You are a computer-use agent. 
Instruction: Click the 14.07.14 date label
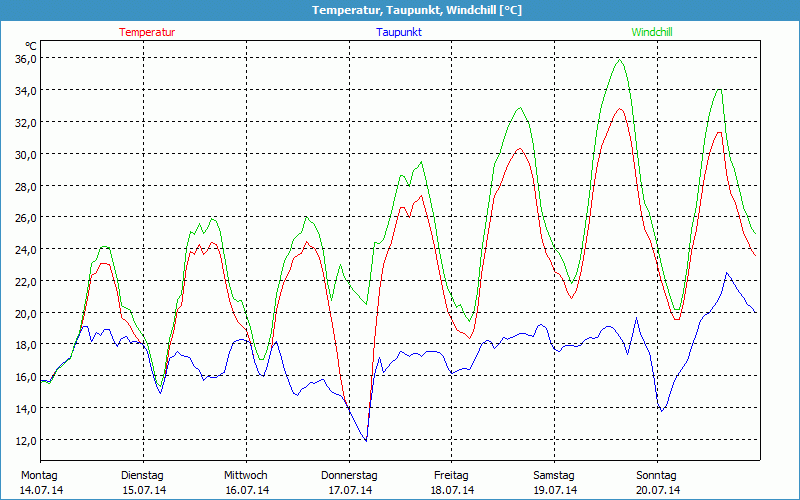pos(41,490)
